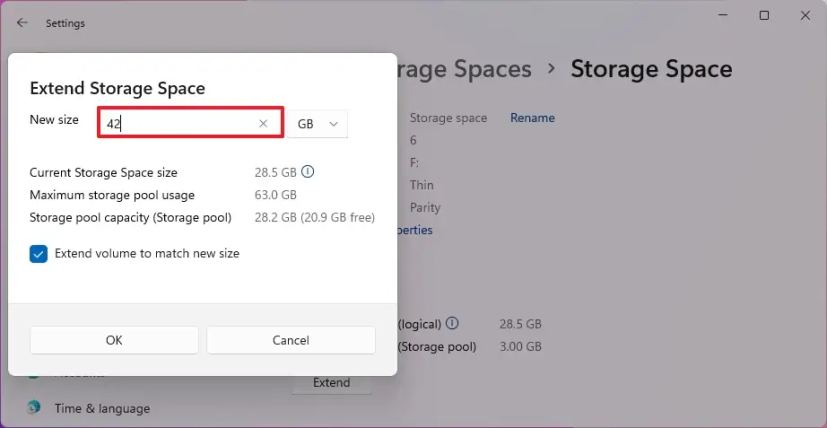Clear the New size field with X icon
Screen dimensions: 827x428
point(263,123)
